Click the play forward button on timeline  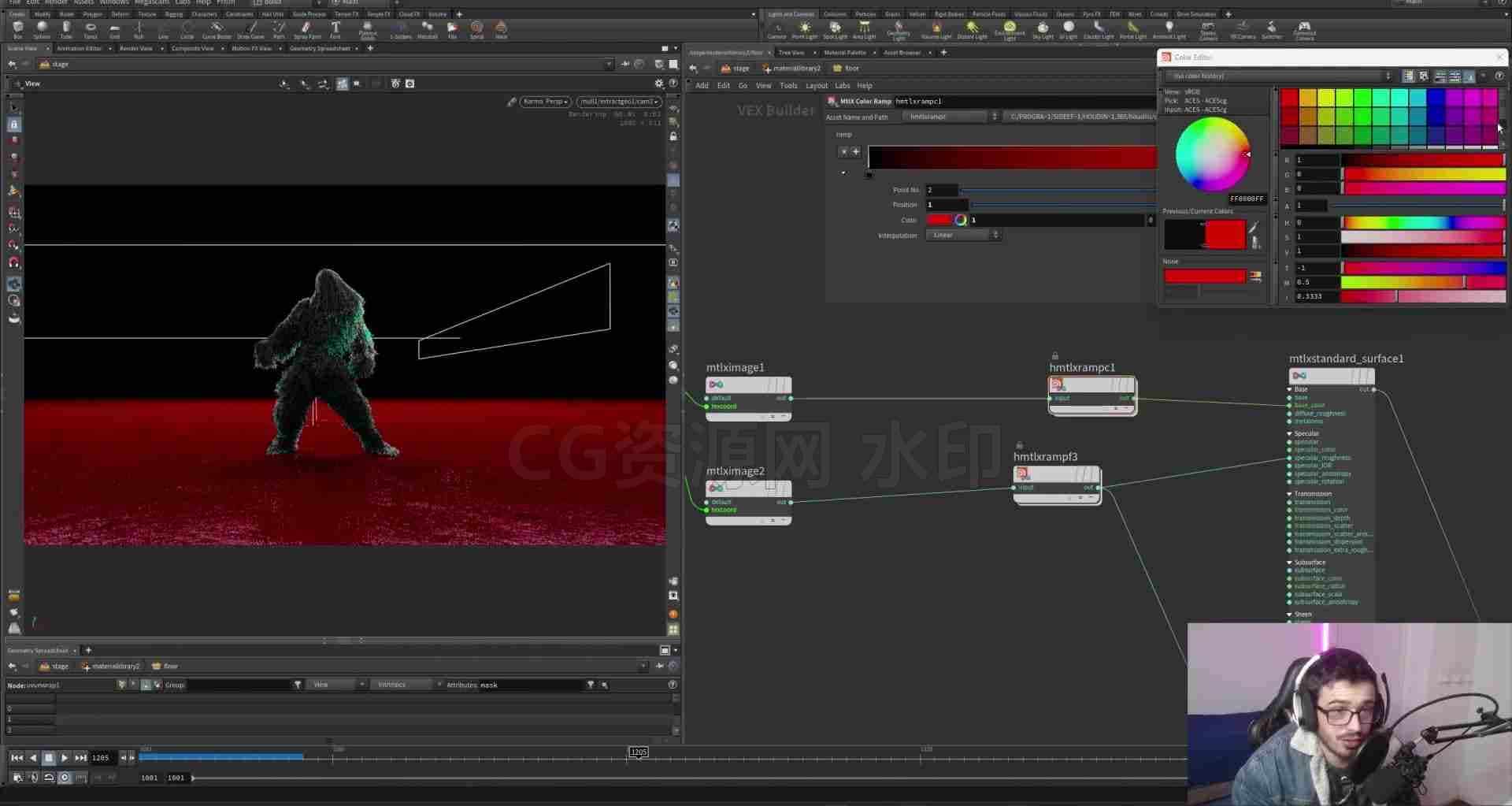point(65,758)
